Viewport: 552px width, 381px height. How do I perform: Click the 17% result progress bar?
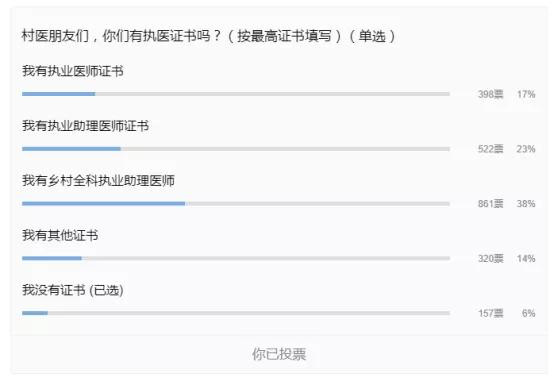(236, 94)
